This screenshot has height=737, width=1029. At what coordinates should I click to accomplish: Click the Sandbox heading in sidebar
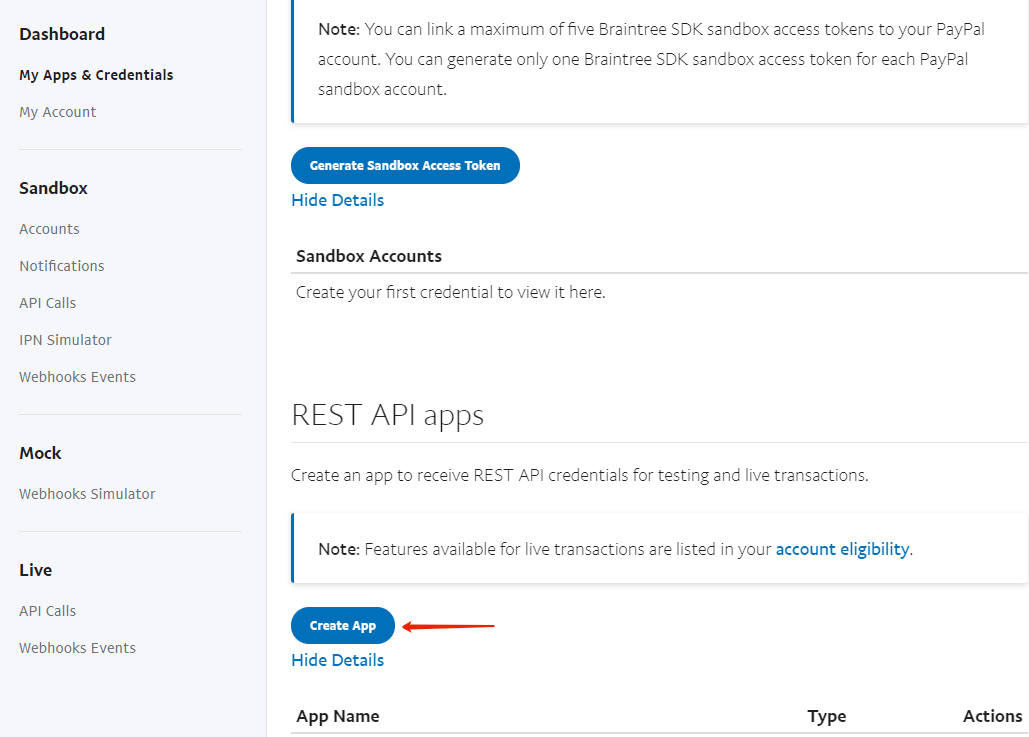(53, 188)
